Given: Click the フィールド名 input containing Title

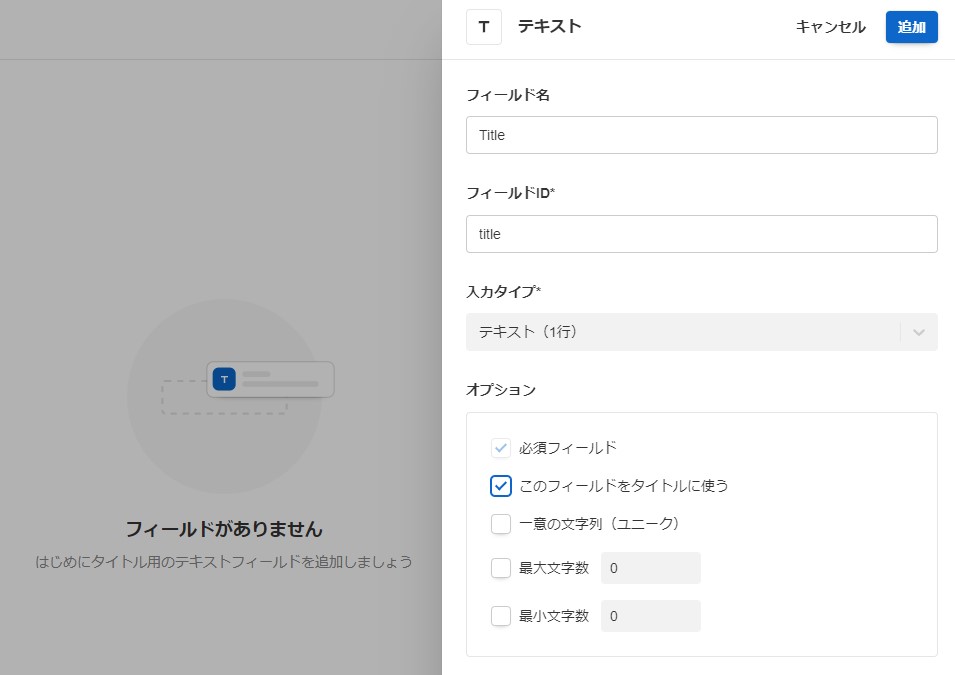Looking at the screenshot, I should 702,135.
